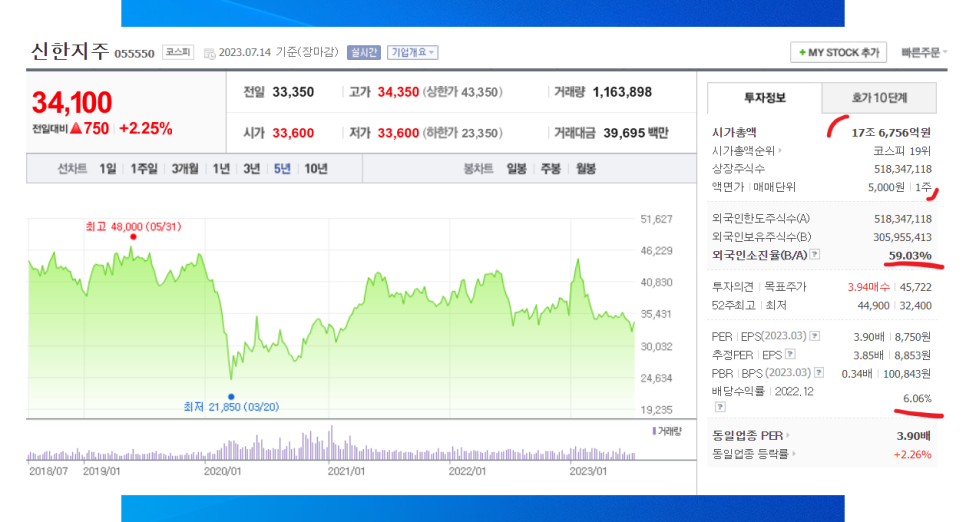Open the 동일업종 등락률 link

[750, 454]
